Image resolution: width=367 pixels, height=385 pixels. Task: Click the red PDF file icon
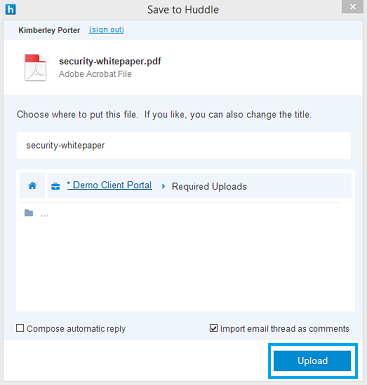coord(35,68)
